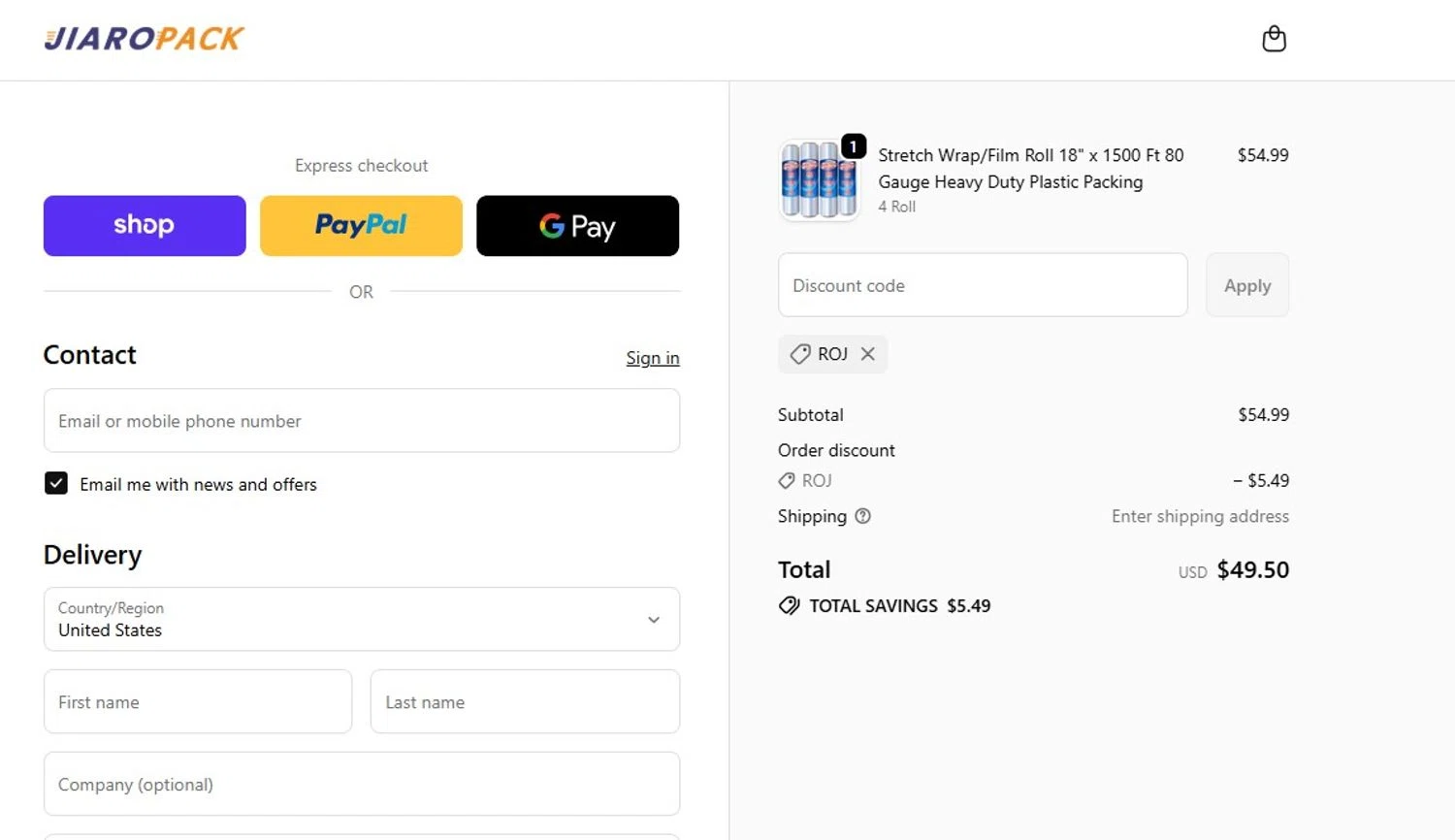Open the shopping bag cart icon
The width and height of the screenshot is (1455, 840).
(1274, 39)
